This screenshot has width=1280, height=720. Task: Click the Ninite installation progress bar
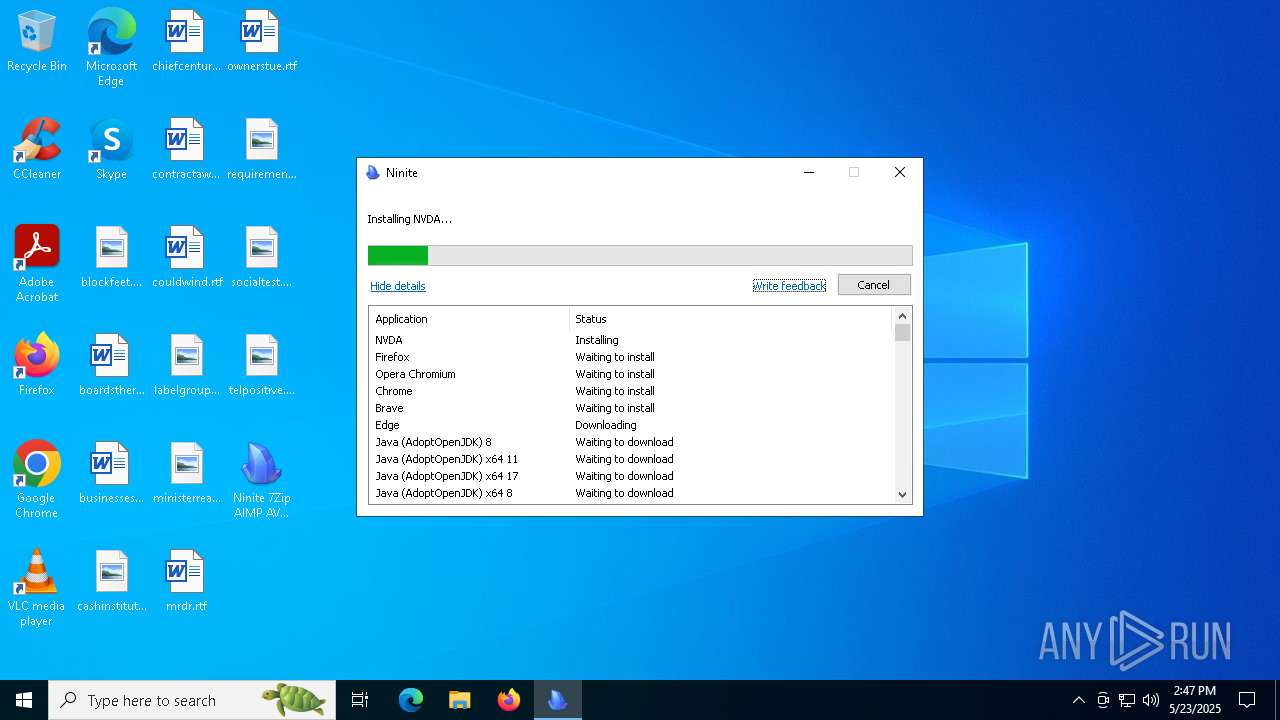[640, 256]
